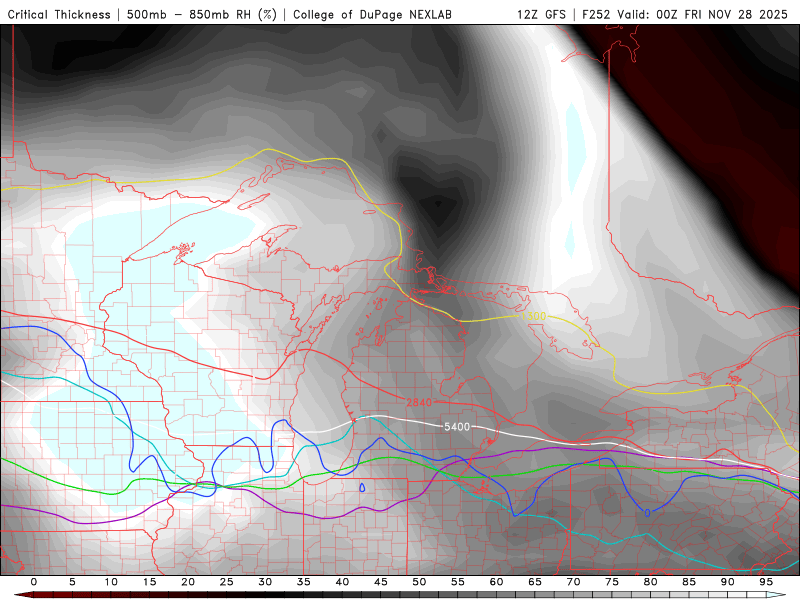800x600 pixels.
Task: Click the blue "0" contour label over Ohio
Action: pos(647,513)
